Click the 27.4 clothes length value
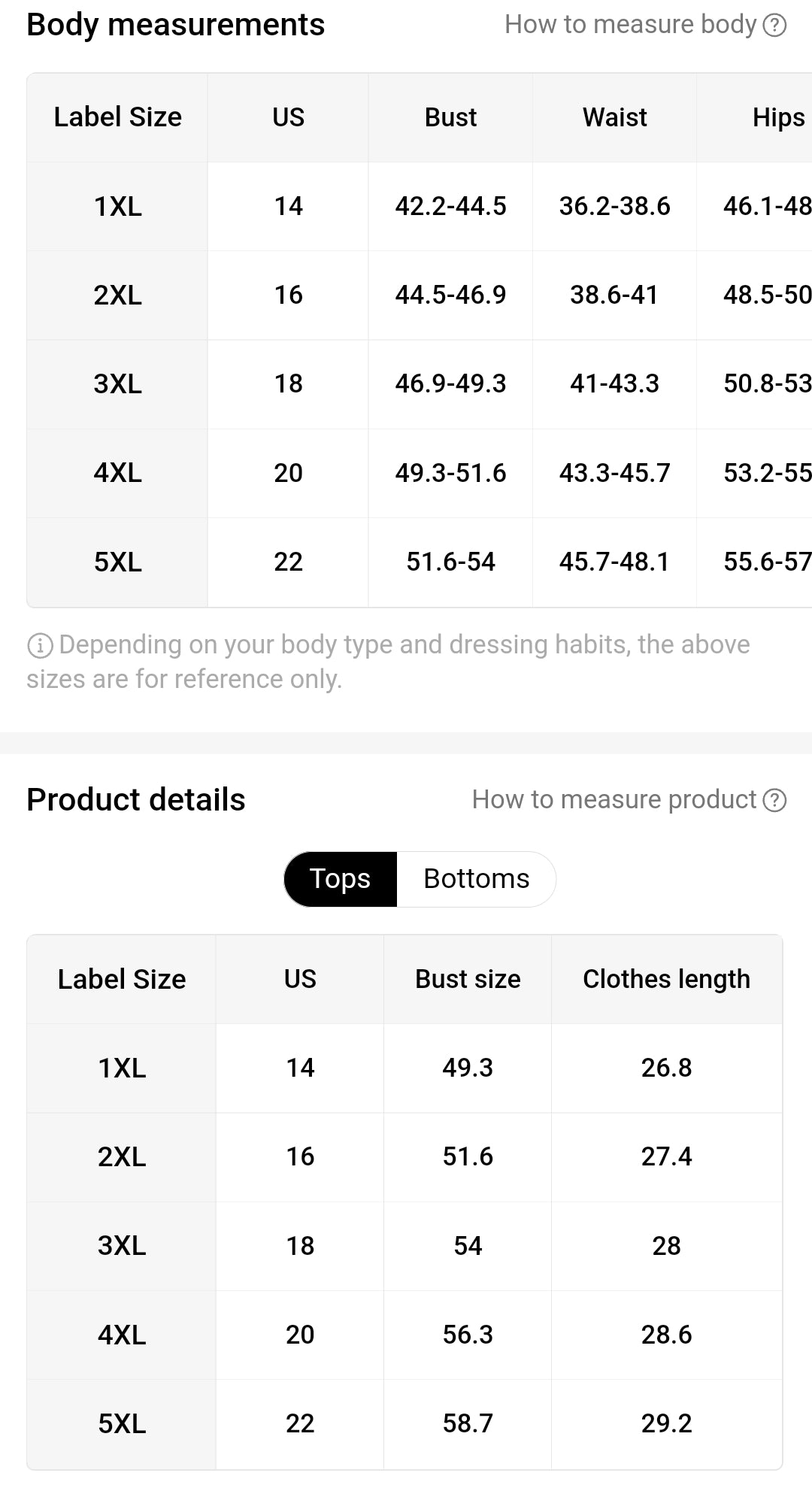 coord(666,1156)
